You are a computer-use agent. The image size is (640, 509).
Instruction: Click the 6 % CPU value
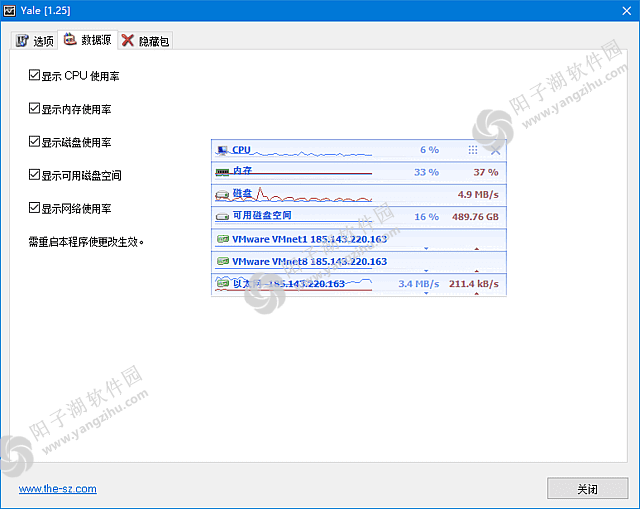429,150
